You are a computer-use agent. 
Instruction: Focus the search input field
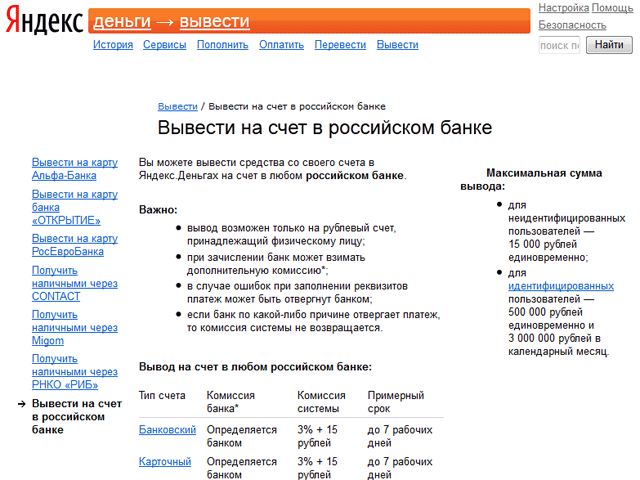click(x=560, y=45)
